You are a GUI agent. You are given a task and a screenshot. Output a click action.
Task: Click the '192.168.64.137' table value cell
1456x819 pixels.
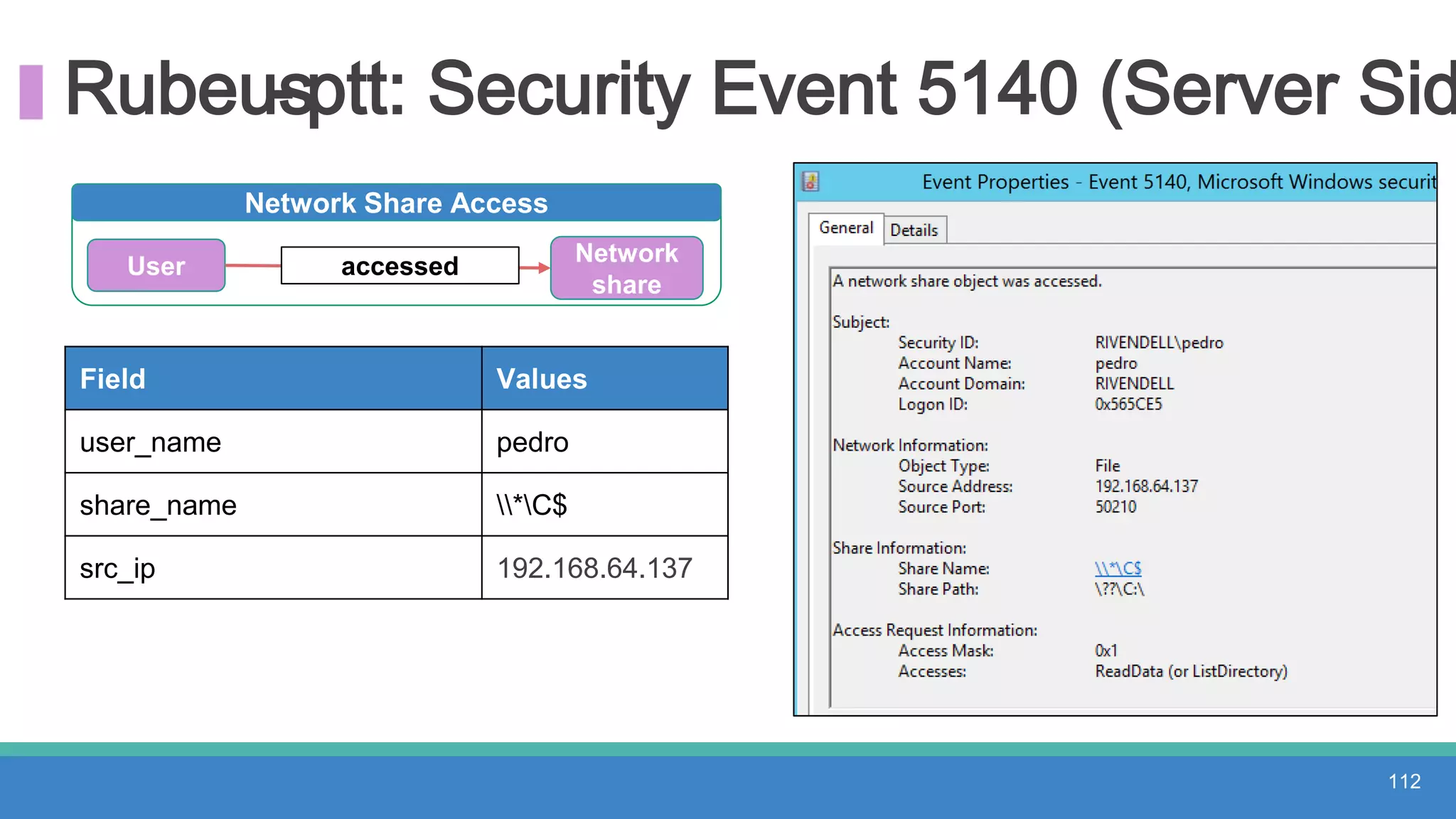tap(605, 568)
